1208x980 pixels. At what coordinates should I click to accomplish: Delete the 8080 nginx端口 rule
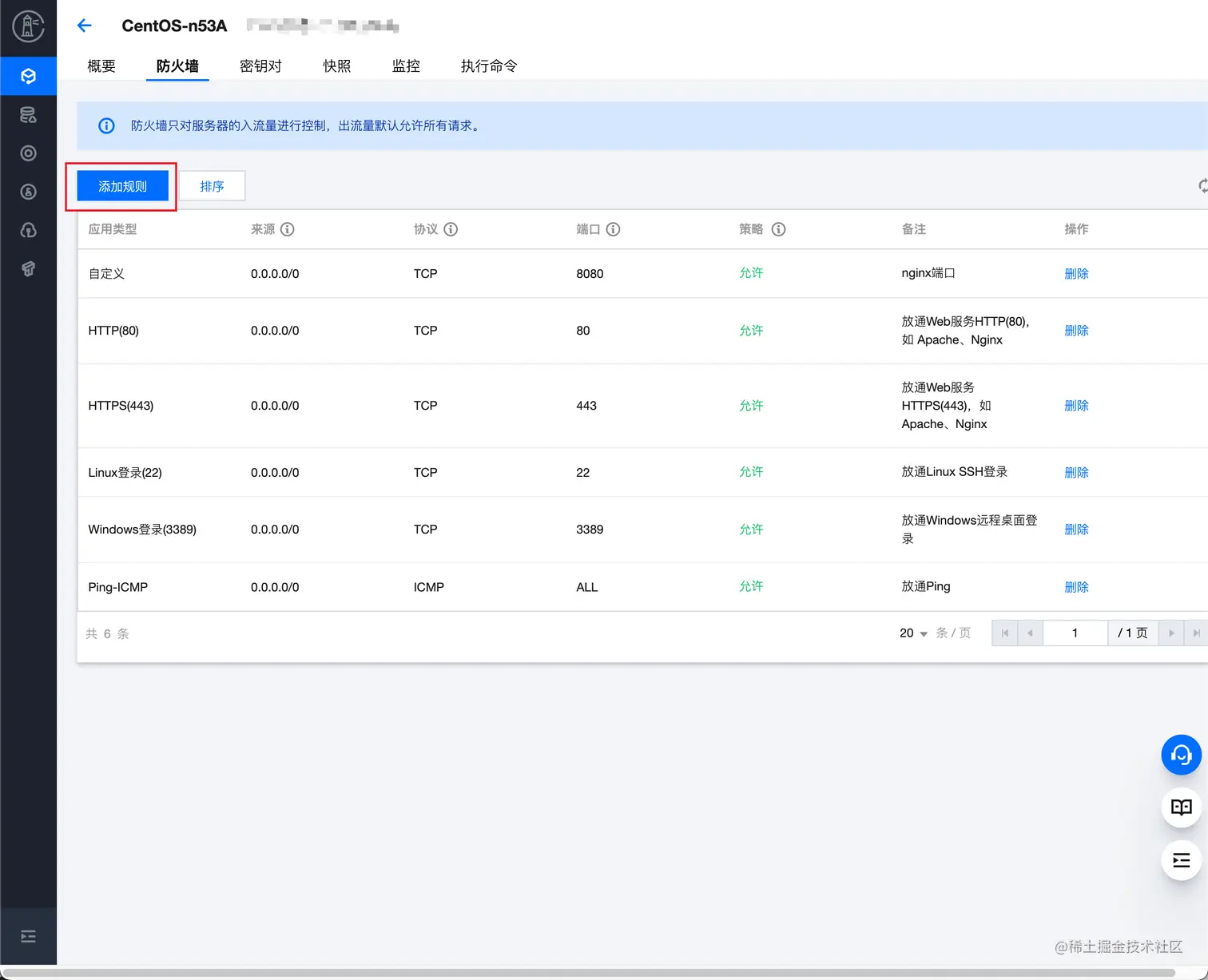(1076, 274)
